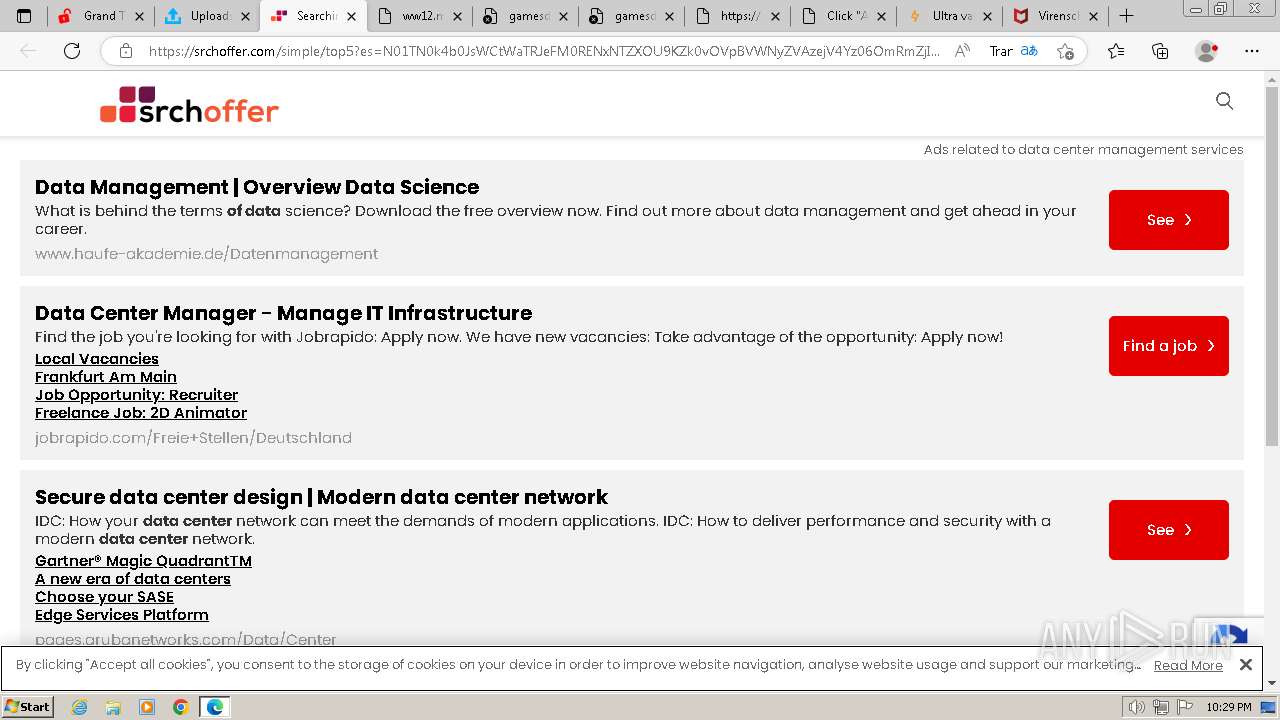Open the Frankfurt Am Main link

point(106,377)
